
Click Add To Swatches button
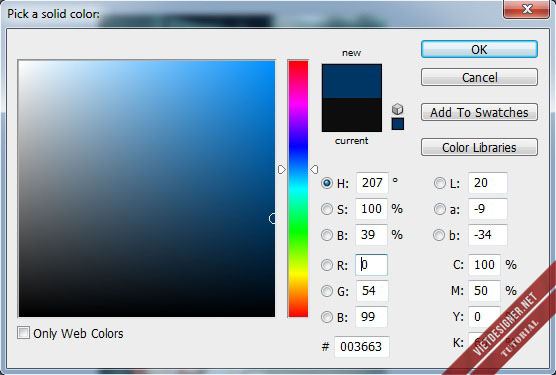pyautogui.click(x=479, y=112)
